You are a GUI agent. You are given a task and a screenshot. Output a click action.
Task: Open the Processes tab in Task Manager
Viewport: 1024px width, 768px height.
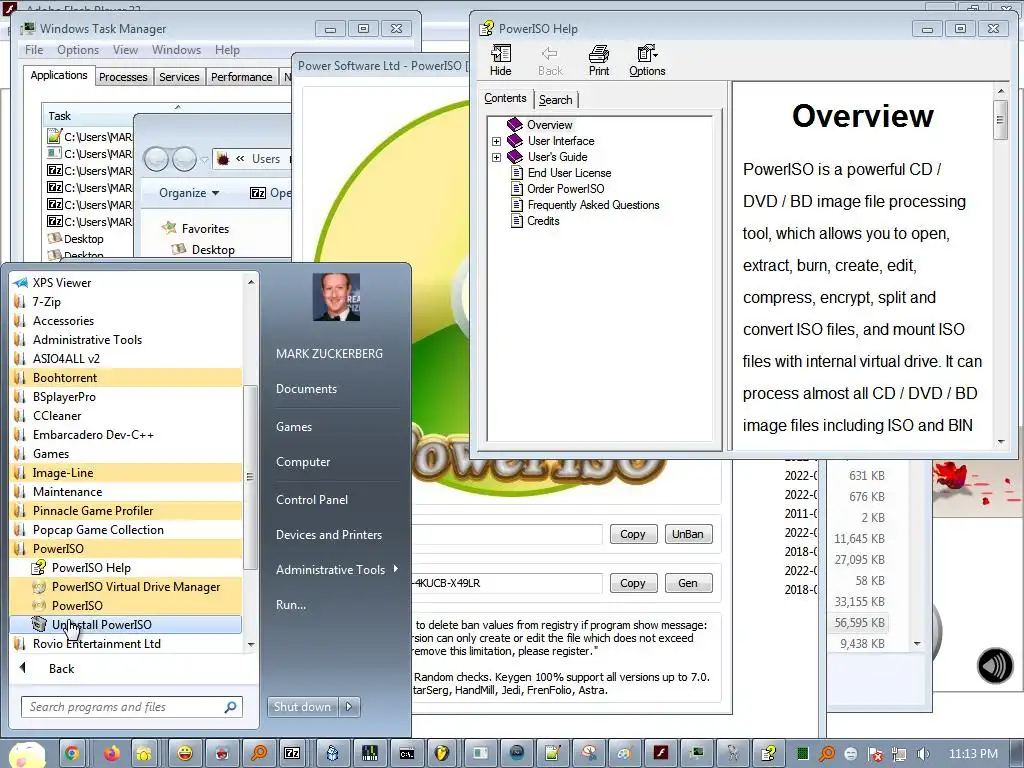coord(123,77)
